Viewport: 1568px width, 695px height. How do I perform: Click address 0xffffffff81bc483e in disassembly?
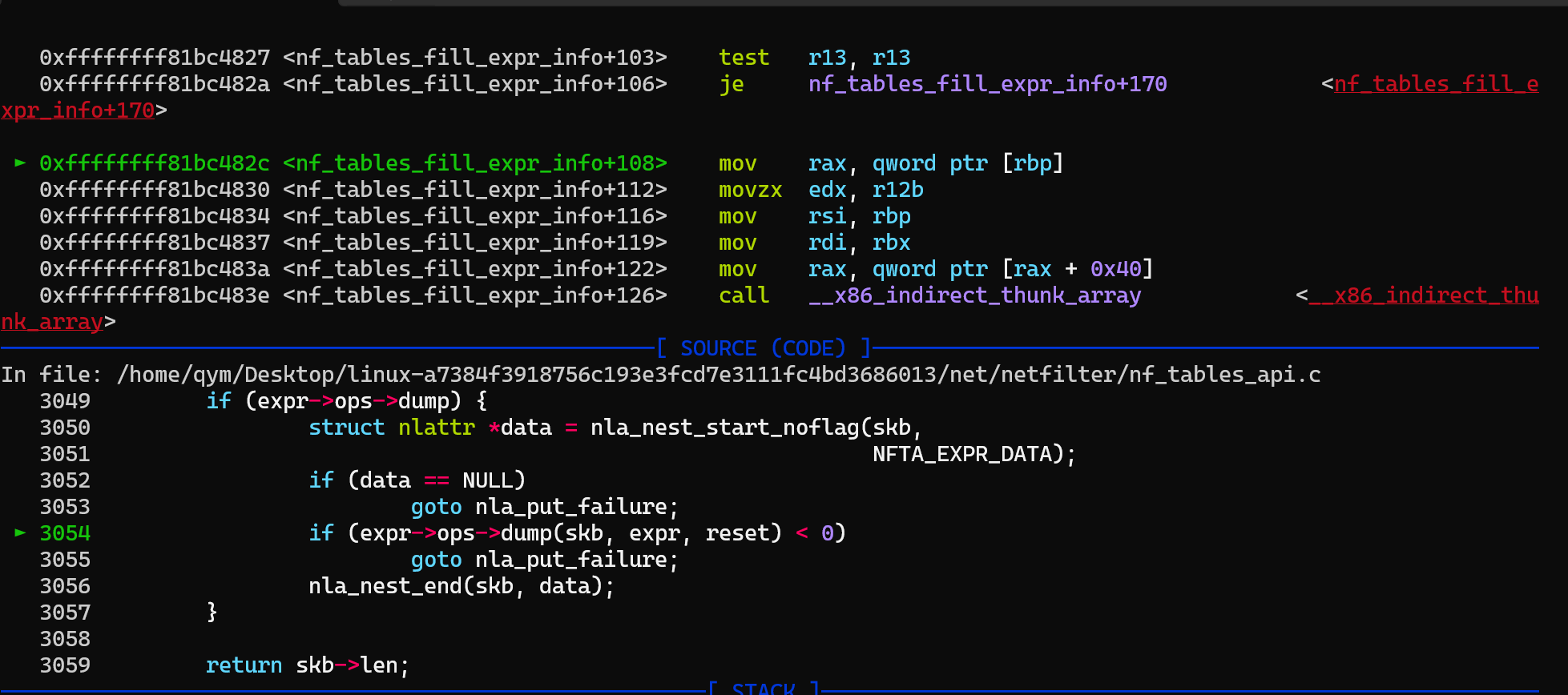(155, 295)
